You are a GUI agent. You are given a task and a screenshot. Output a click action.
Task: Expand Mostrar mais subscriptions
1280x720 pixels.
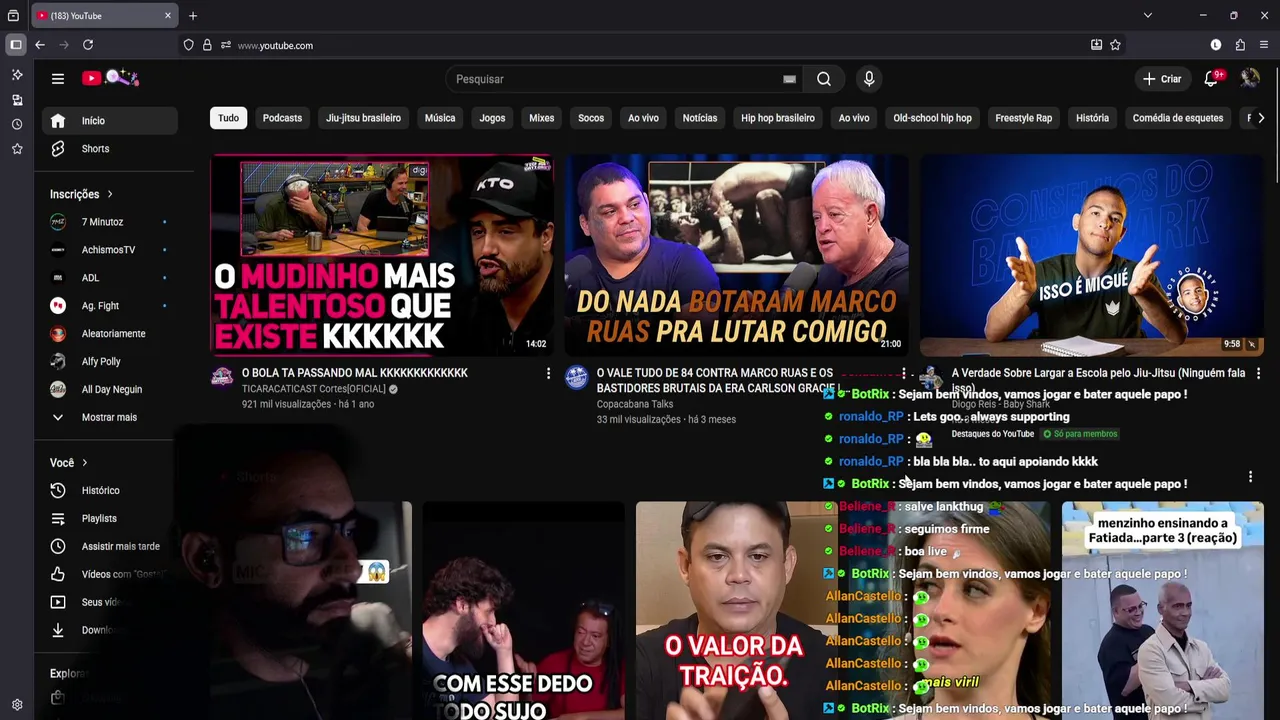(110, 417)
